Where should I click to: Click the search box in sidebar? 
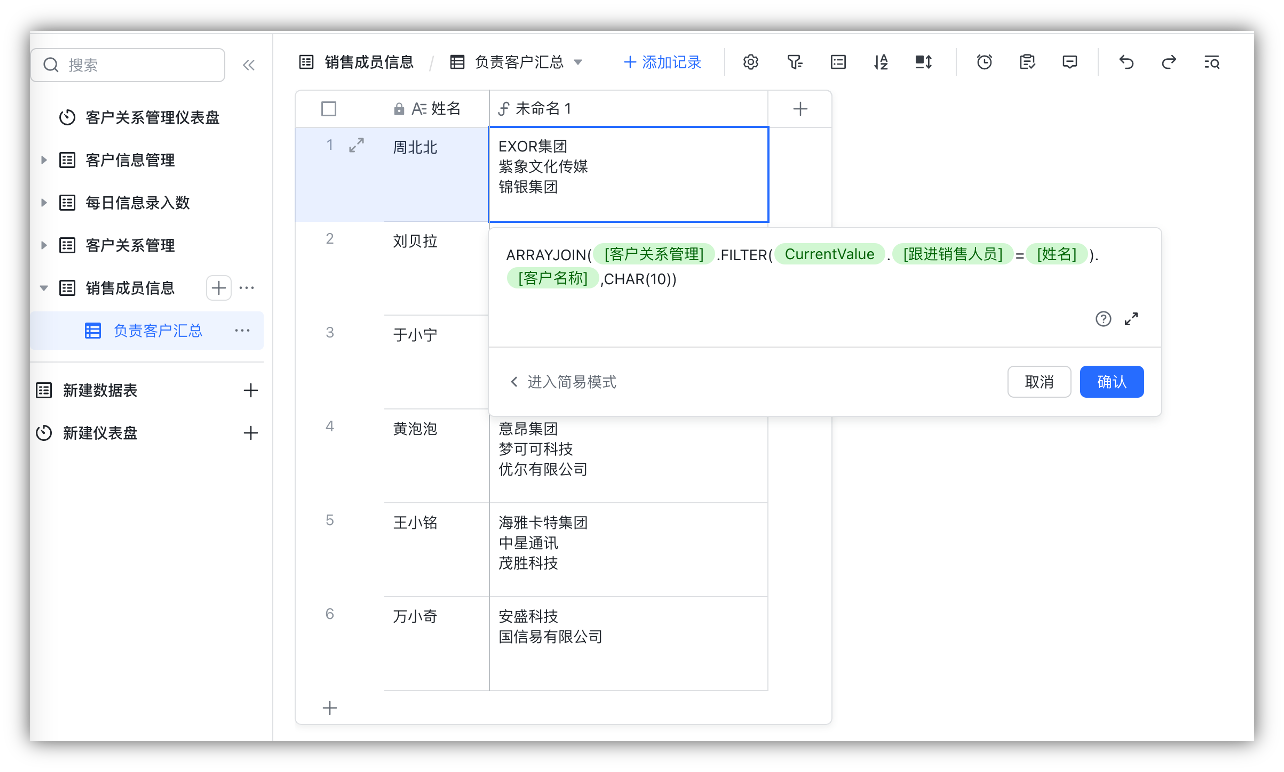(128, 65)
